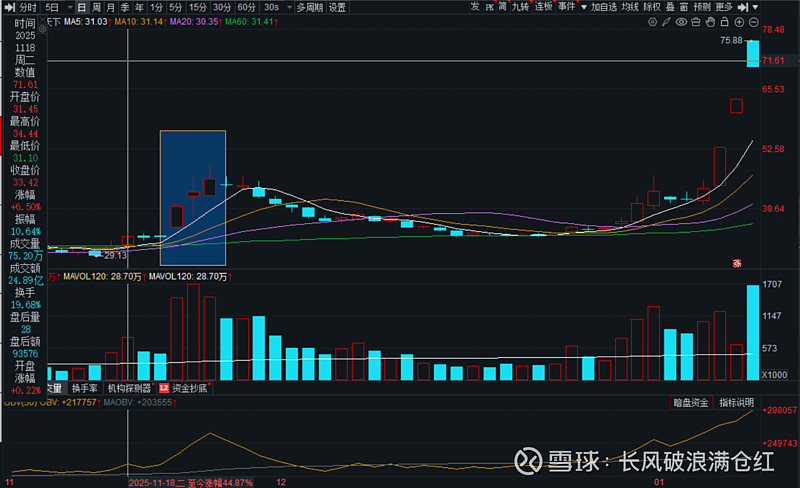Click the 指标说明 button

click(735, 402)
